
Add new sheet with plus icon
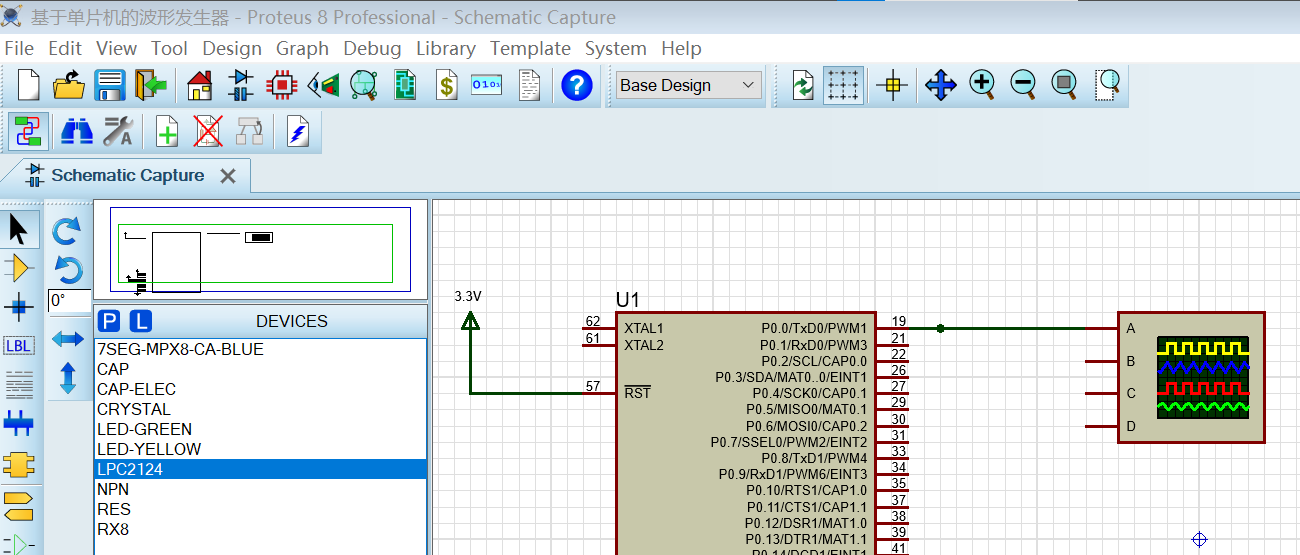point(167,131)
